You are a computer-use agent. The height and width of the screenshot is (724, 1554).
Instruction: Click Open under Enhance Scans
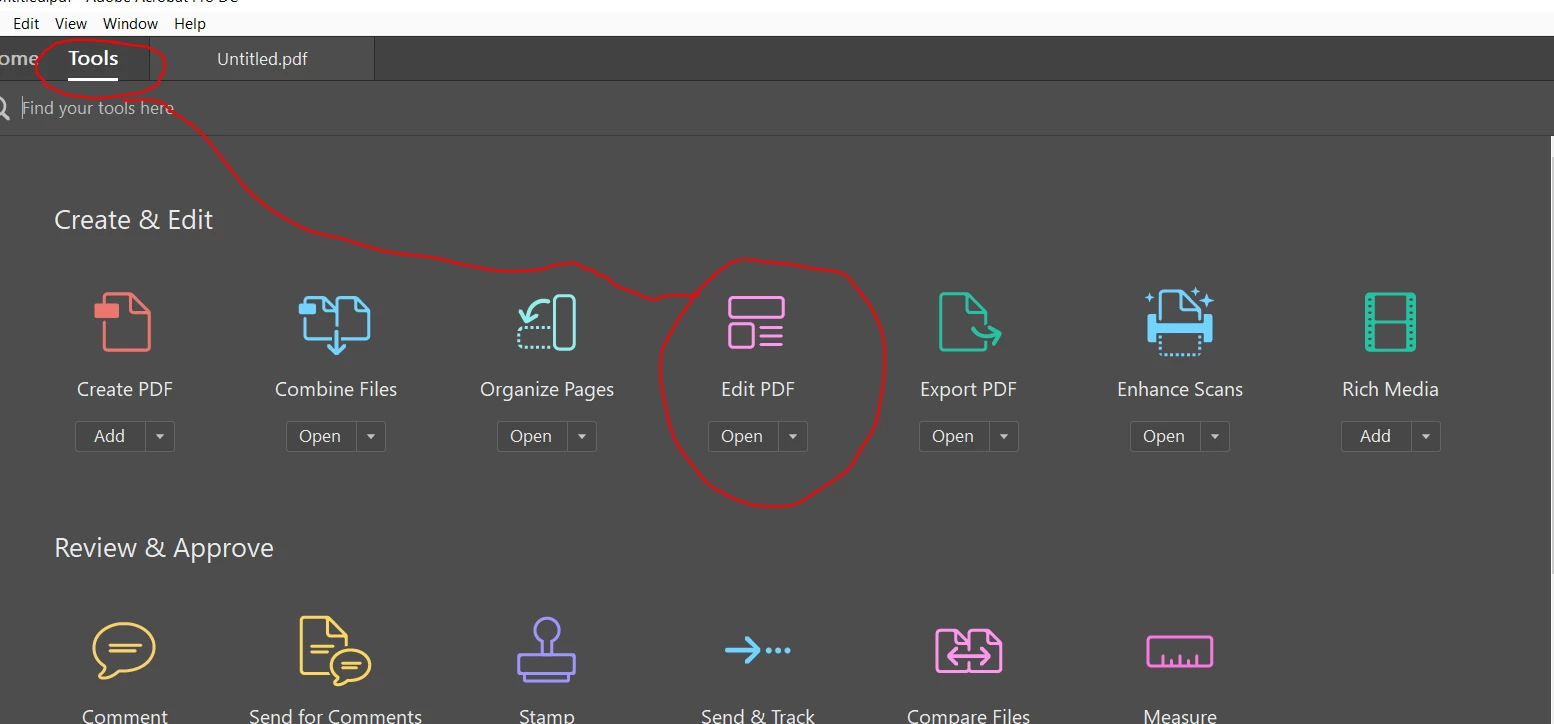pos(1165,437)
